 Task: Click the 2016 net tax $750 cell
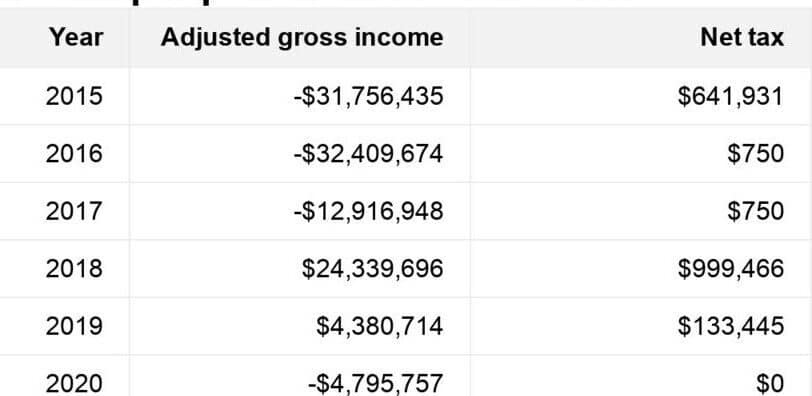[x=756, y=154]
